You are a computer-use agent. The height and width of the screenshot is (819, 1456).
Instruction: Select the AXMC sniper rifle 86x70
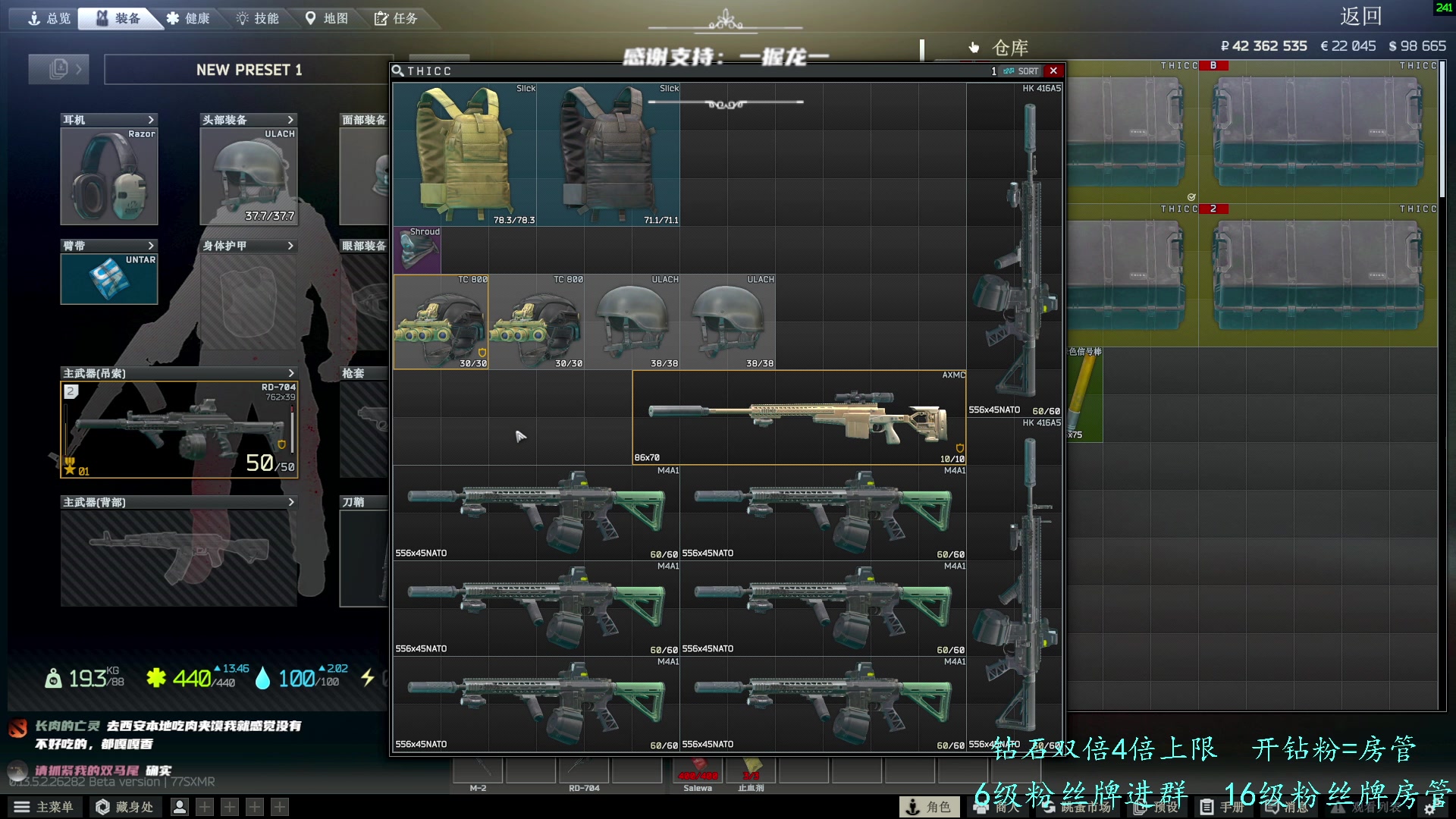(x=799, y=417)
